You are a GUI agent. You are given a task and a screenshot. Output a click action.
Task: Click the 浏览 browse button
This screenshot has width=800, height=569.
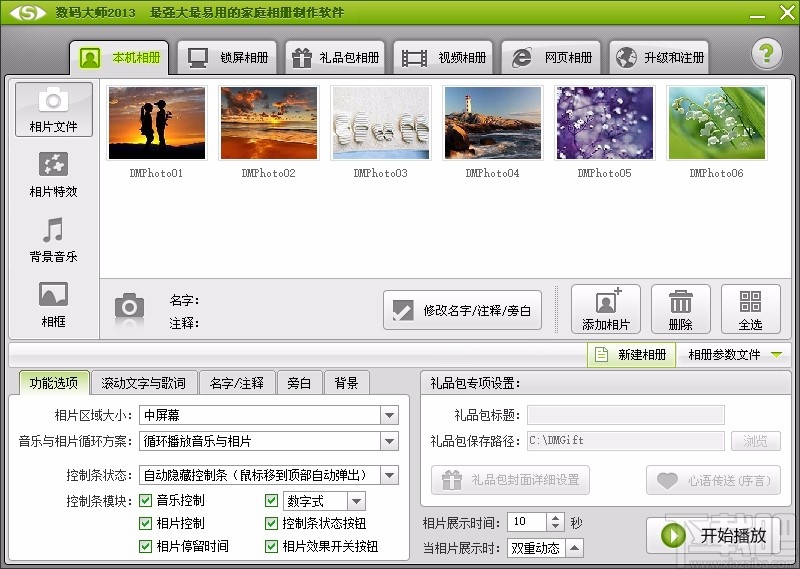(x=756, y=440)
